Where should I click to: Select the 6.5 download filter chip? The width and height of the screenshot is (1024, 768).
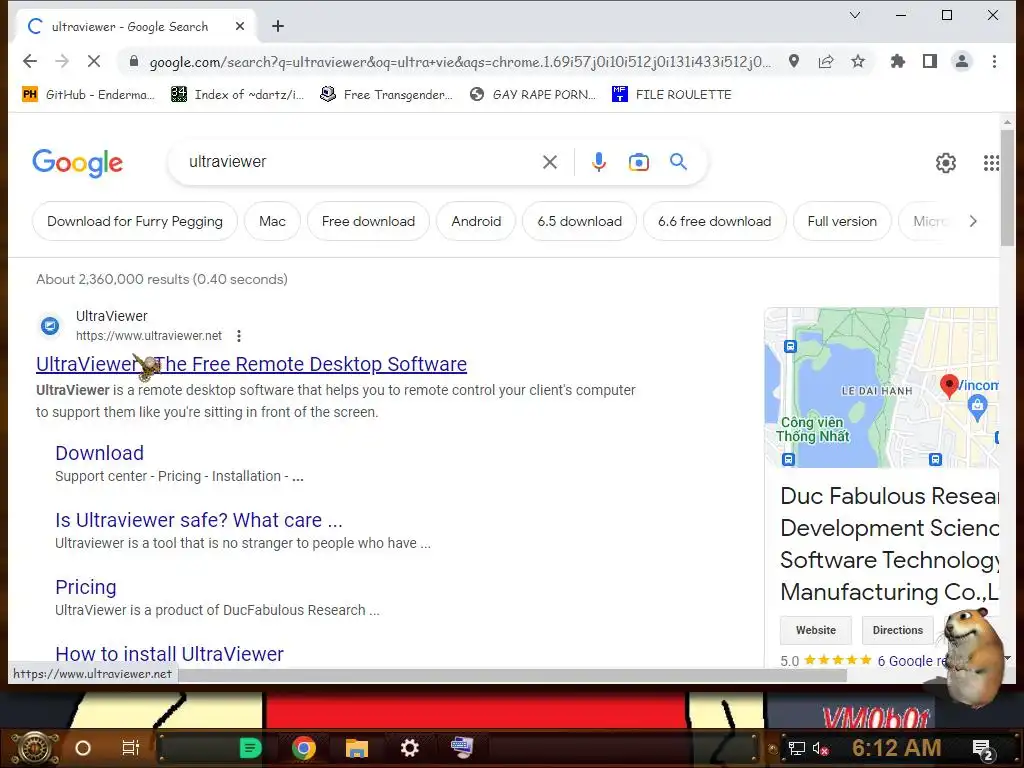pos(579,221)
